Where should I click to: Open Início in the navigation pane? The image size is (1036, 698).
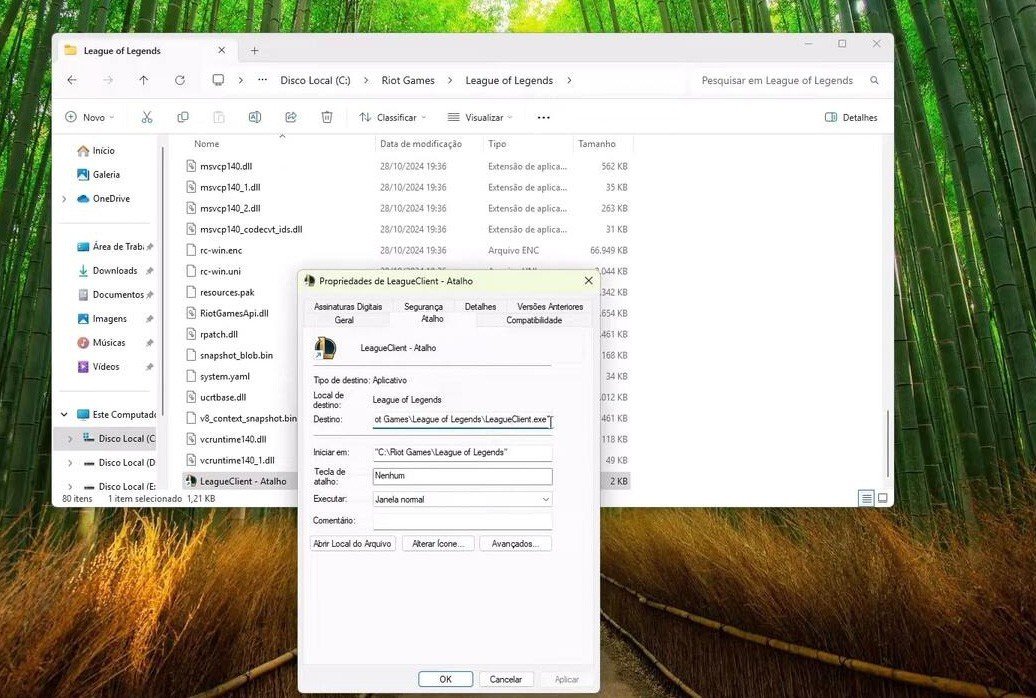[96, 151]
